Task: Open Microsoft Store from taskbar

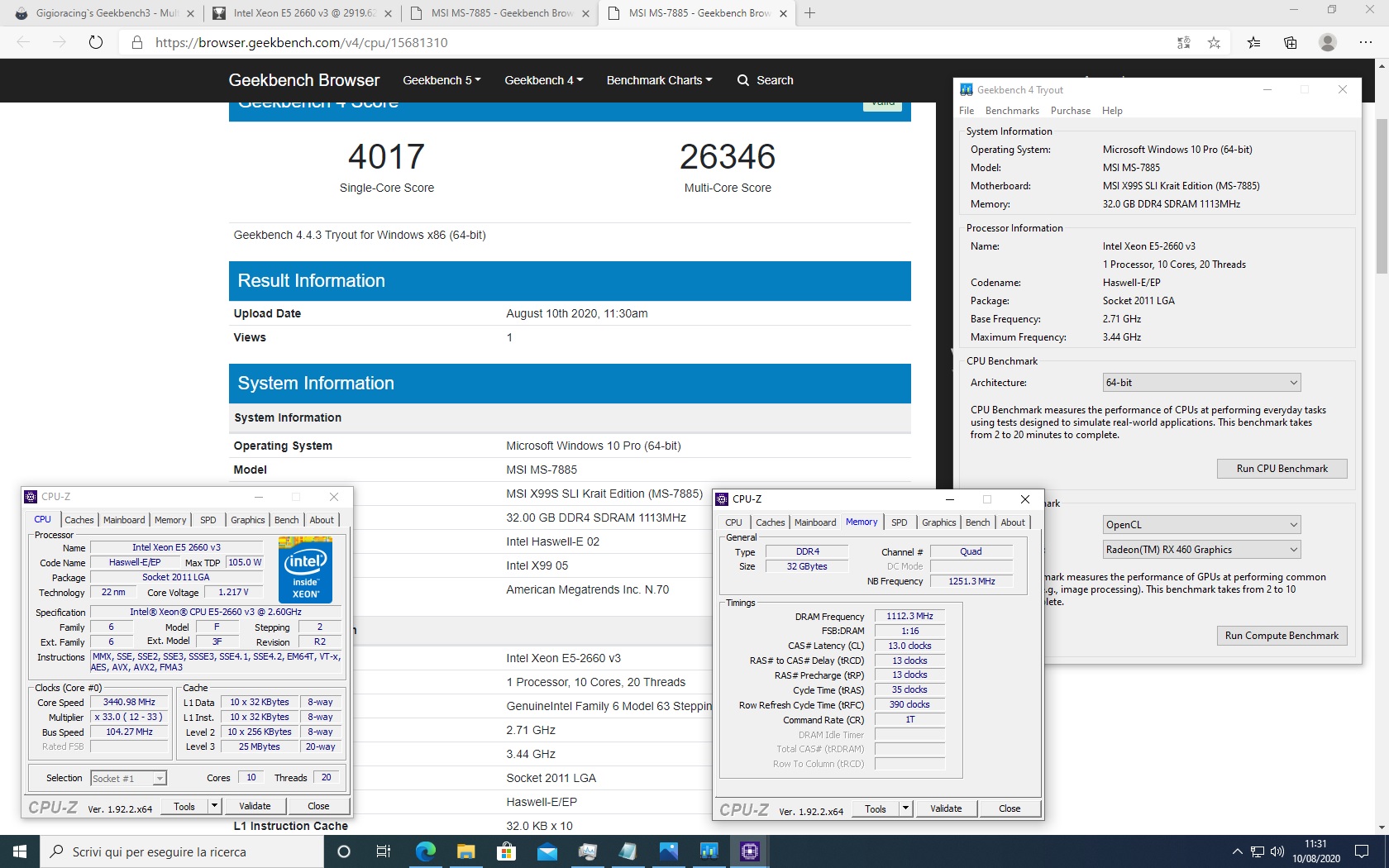Action: [506, 851]
